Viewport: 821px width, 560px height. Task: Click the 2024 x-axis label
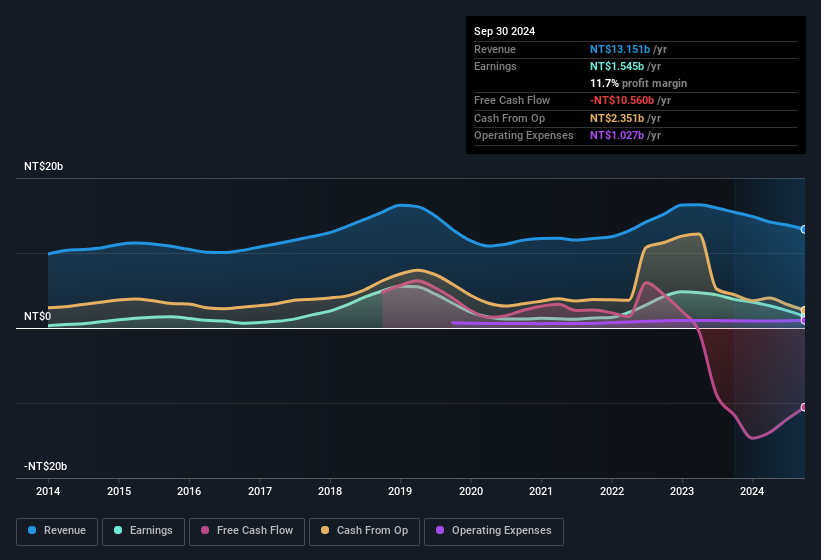[x=752, y=491]
